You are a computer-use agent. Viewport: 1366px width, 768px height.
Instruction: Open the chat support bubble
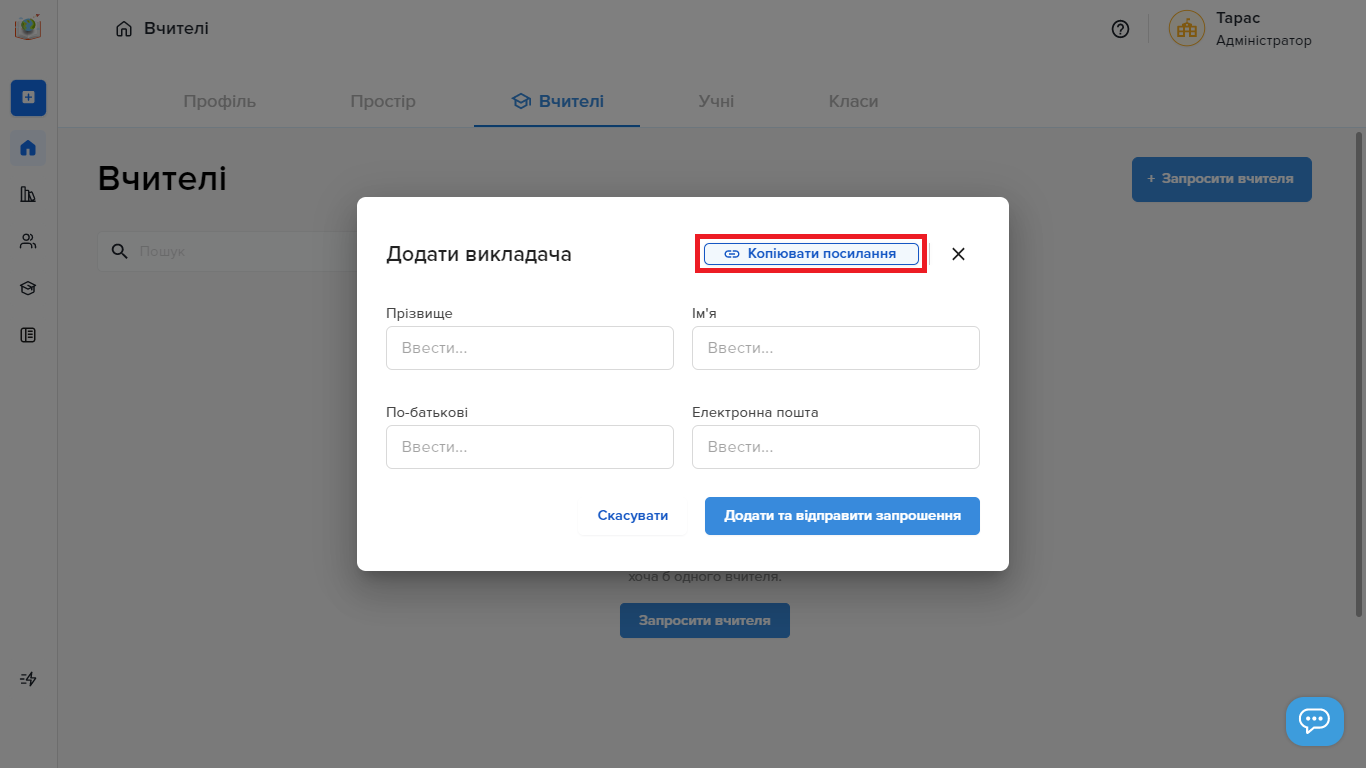(1314, 721)
